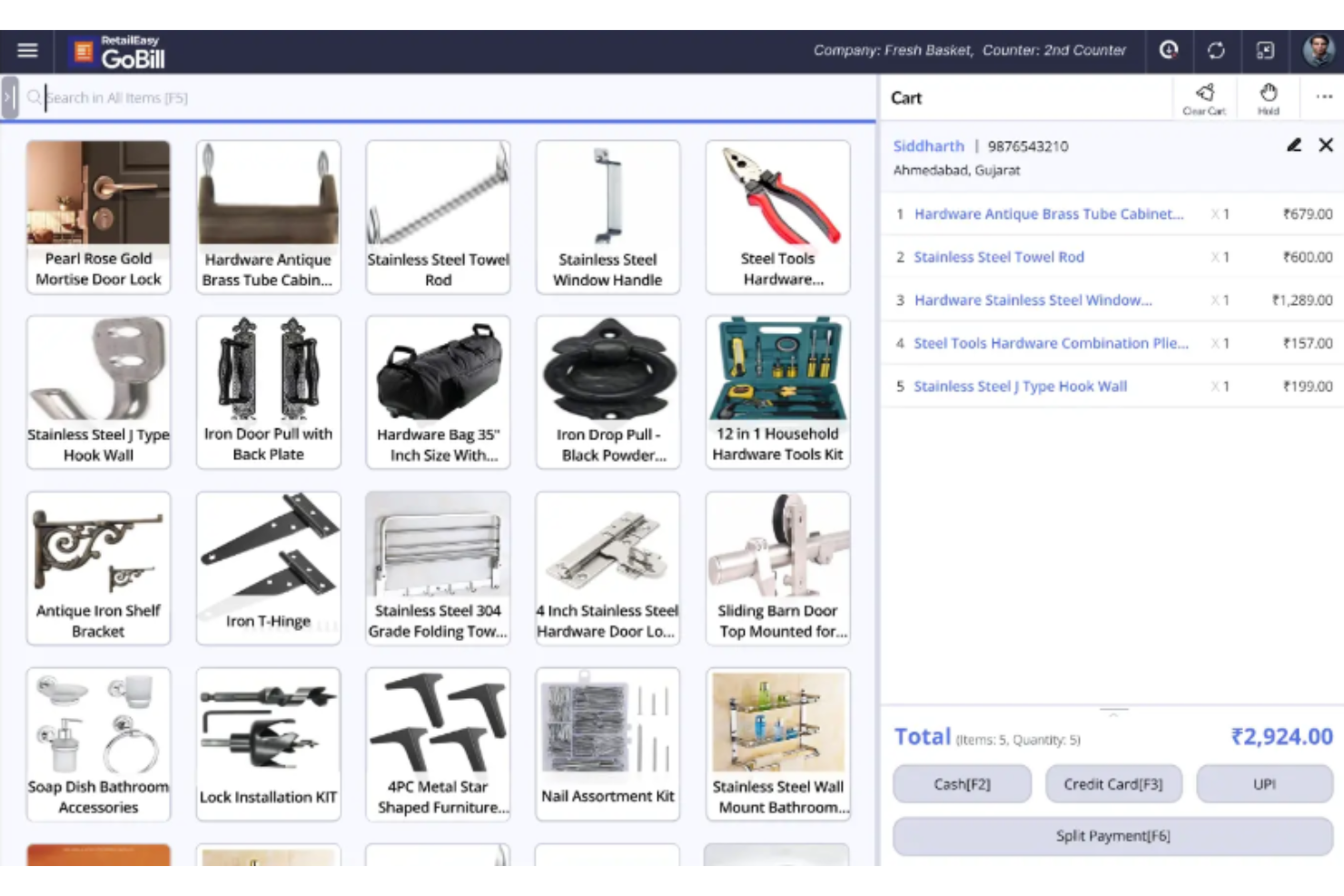Image resolution: width=1344 pixels, height=896 pixels.
Task: Open customer name Siddharth link
Action: [x=928, y=146]
